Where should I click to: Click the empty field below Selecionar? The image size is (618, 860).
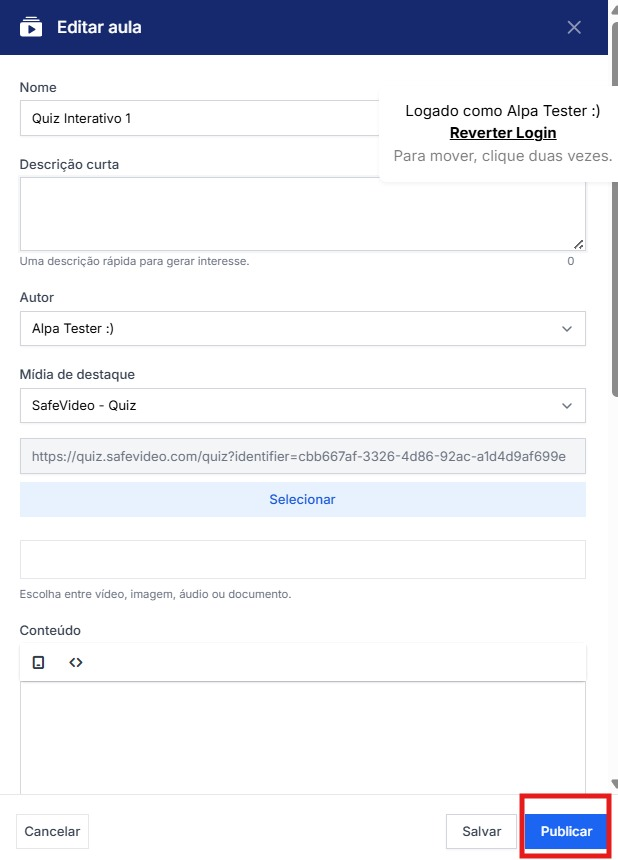(302, 559)
